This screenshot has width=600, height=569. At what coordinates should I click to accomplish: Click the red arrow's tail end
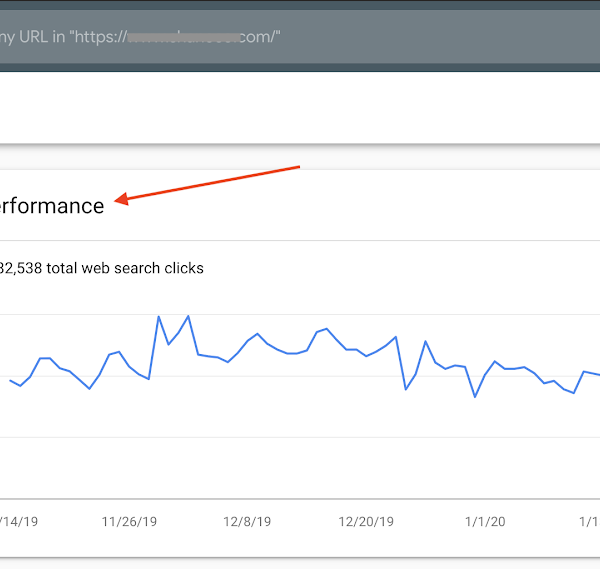tap(297, 168)
